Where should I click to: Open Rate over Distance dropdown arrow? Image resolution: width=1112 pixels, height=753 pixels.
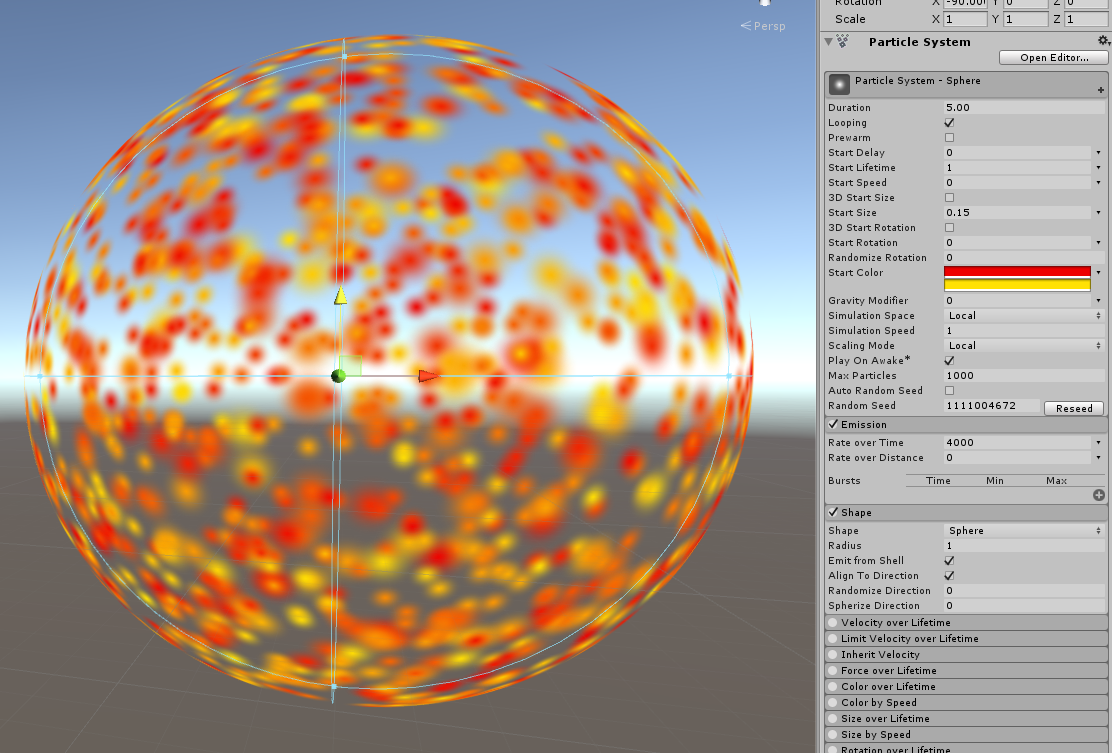click(1099, 457)
